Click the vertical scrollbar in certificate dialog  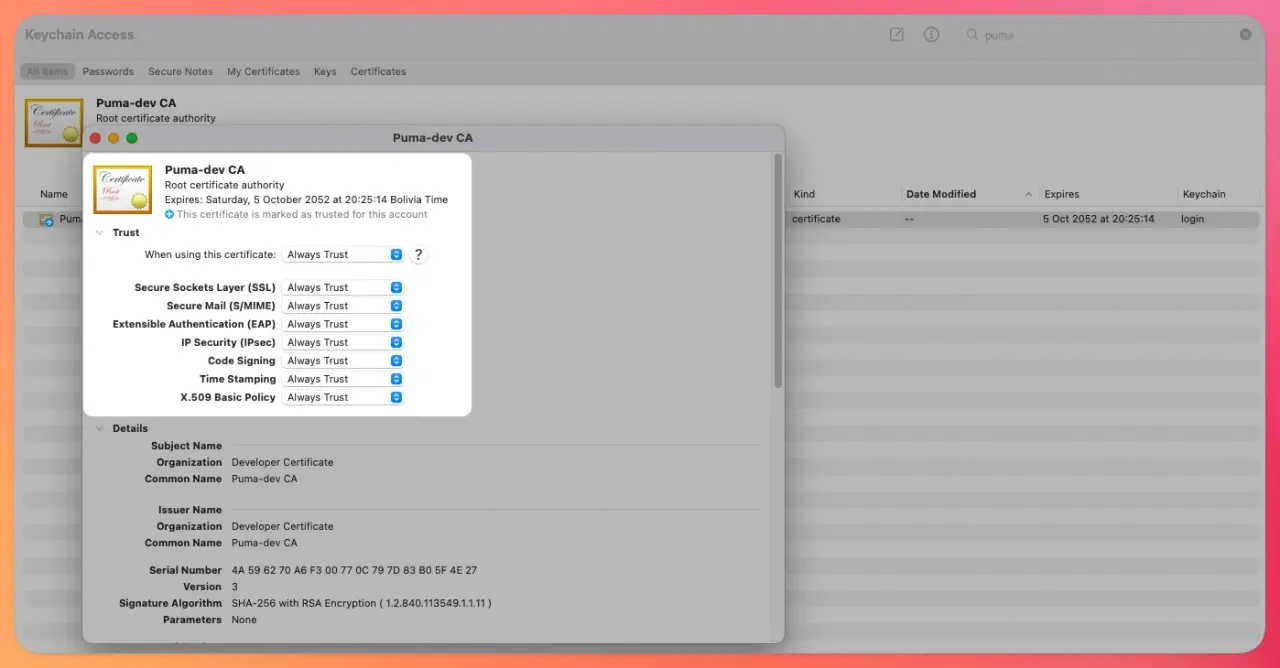click(x=778, y=270)
